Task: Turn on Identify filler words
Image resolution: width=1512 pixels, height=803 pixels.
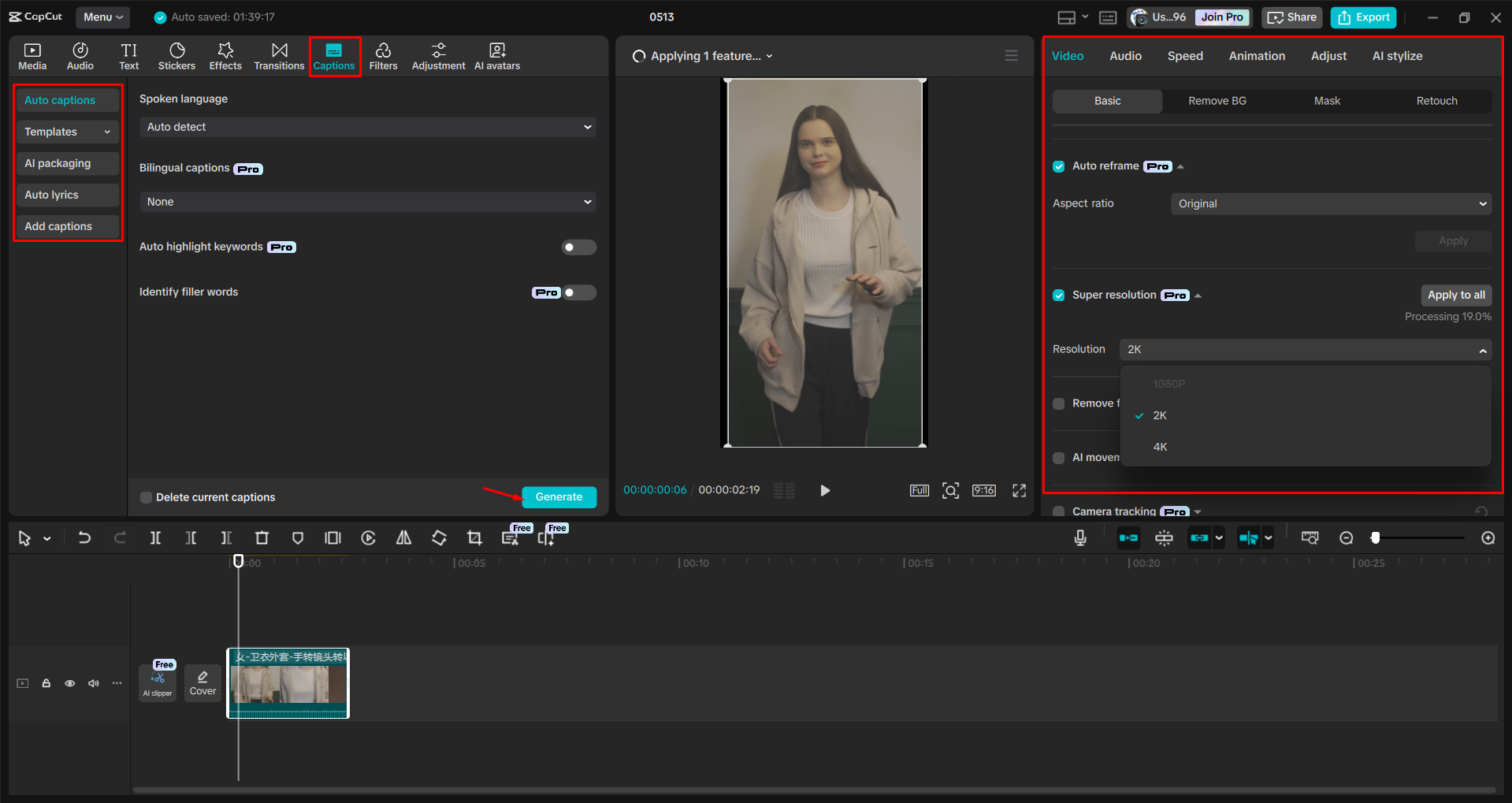Action: pos(580,292)
